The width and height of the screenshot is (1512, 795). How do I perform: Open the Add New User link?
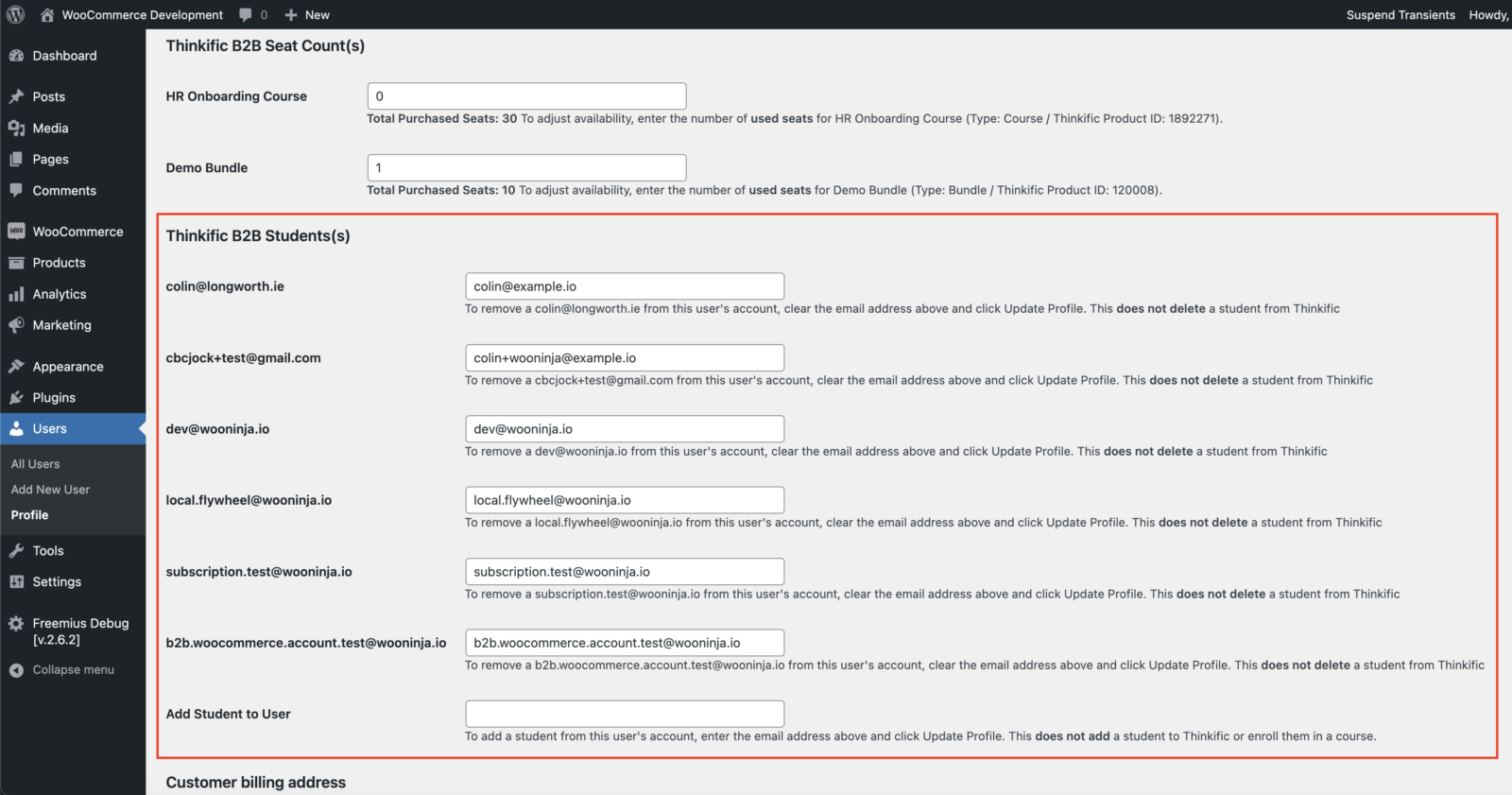pos(50,490)
